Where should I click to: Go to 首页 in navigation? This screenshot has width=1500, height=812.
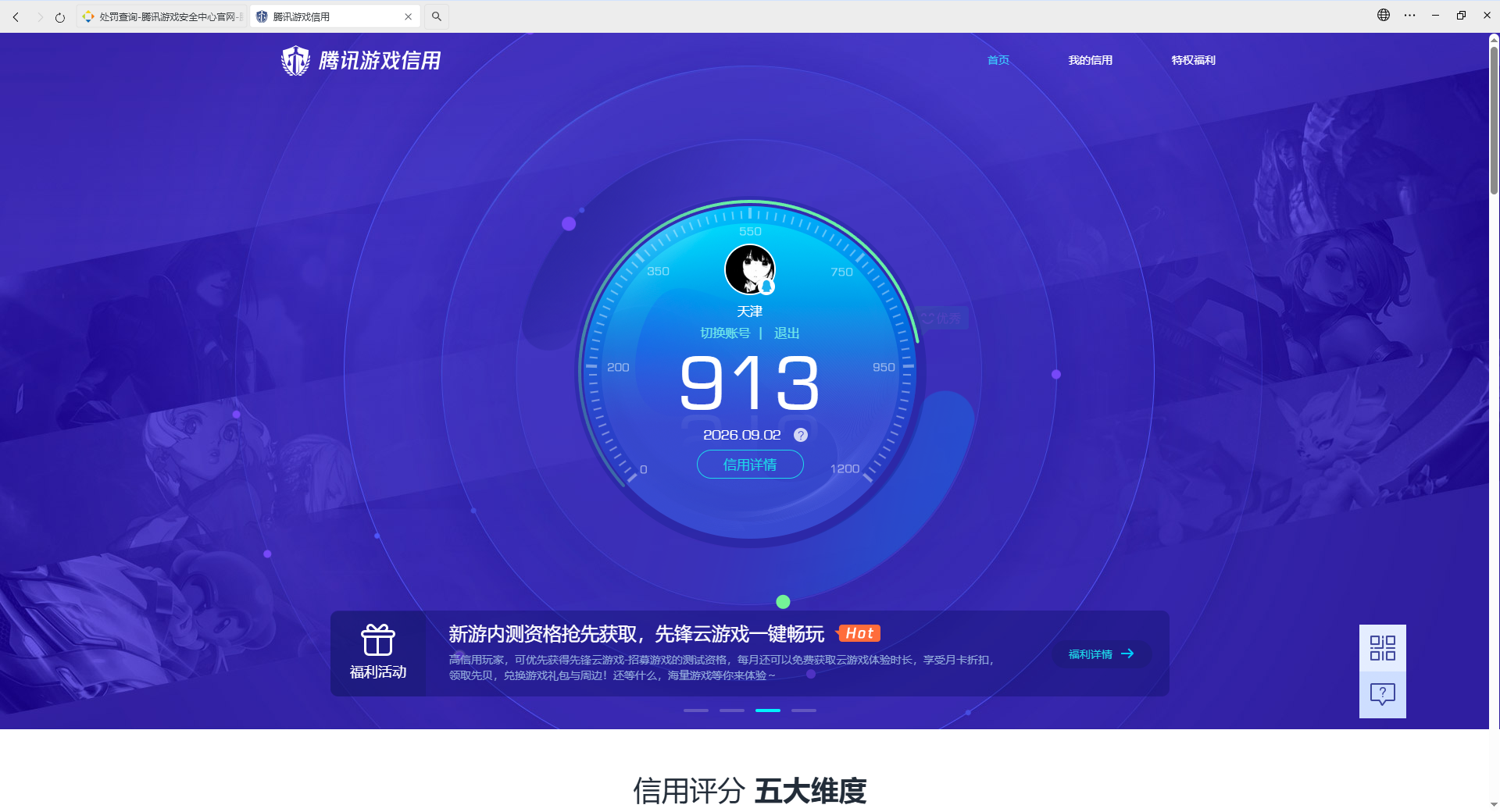998,60
